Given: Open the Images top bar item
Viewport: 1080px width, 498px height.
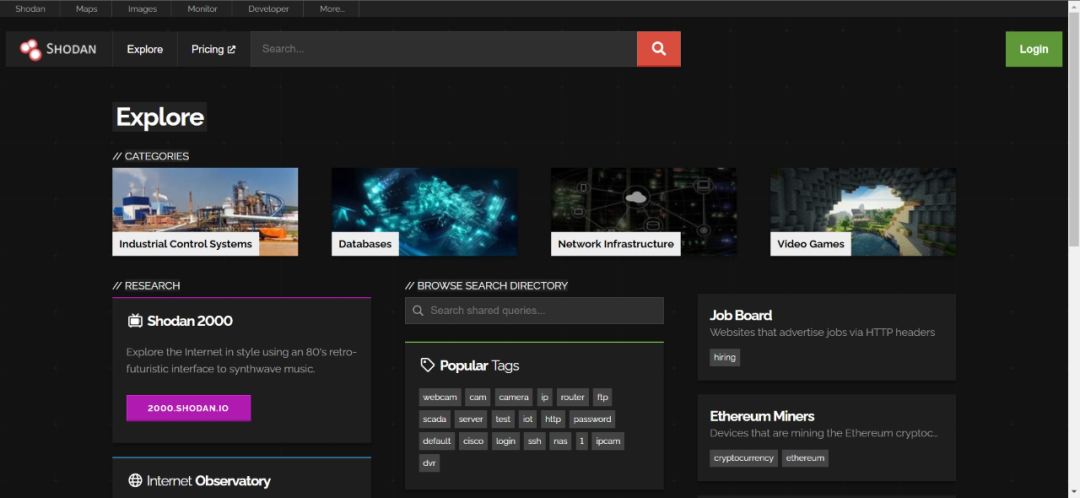Looking at the screenshot, I should [143, 9].
